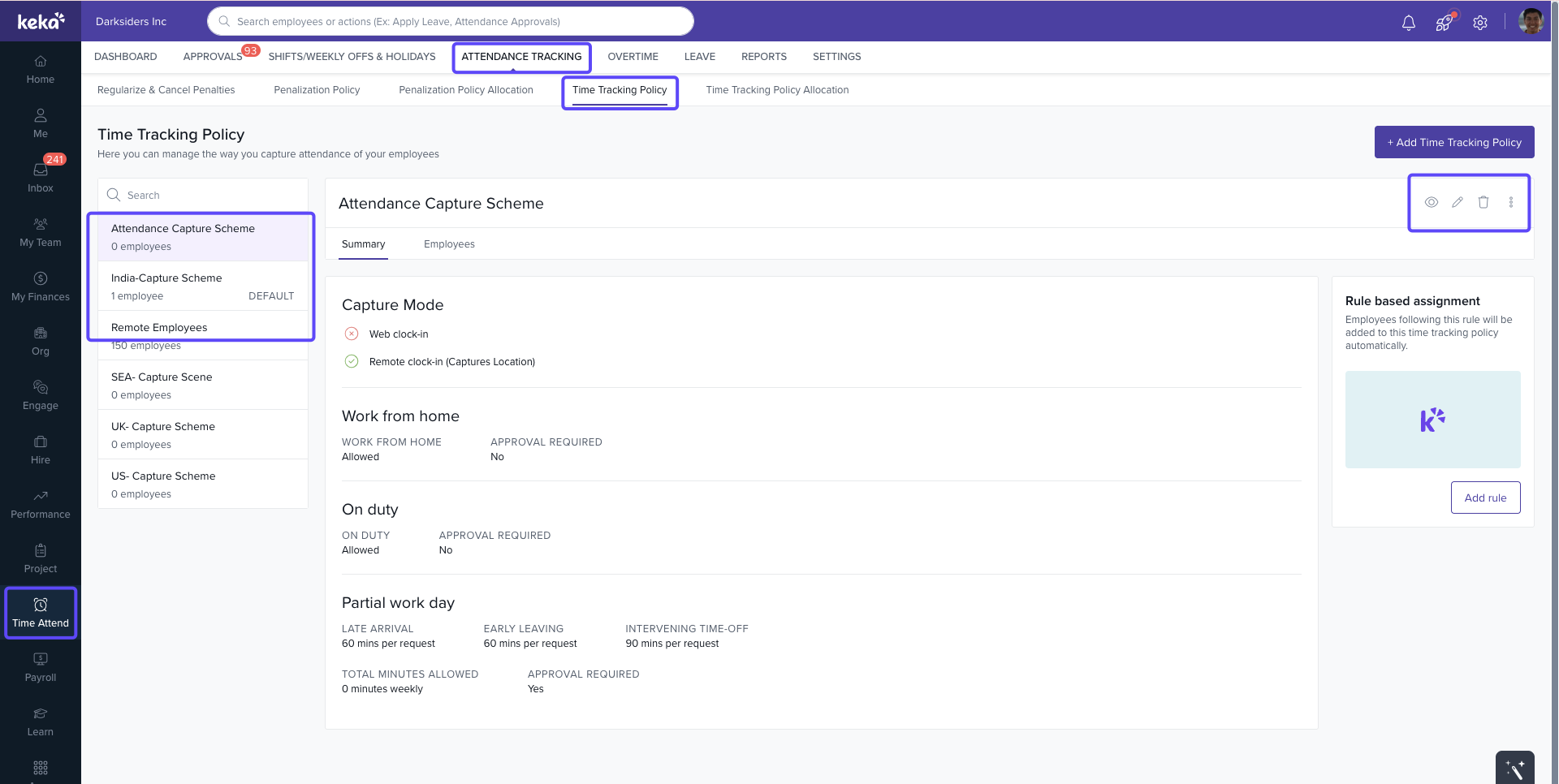Open the OVERTIME menu item
The image size is (1559, 784).
tap(633, 57)
